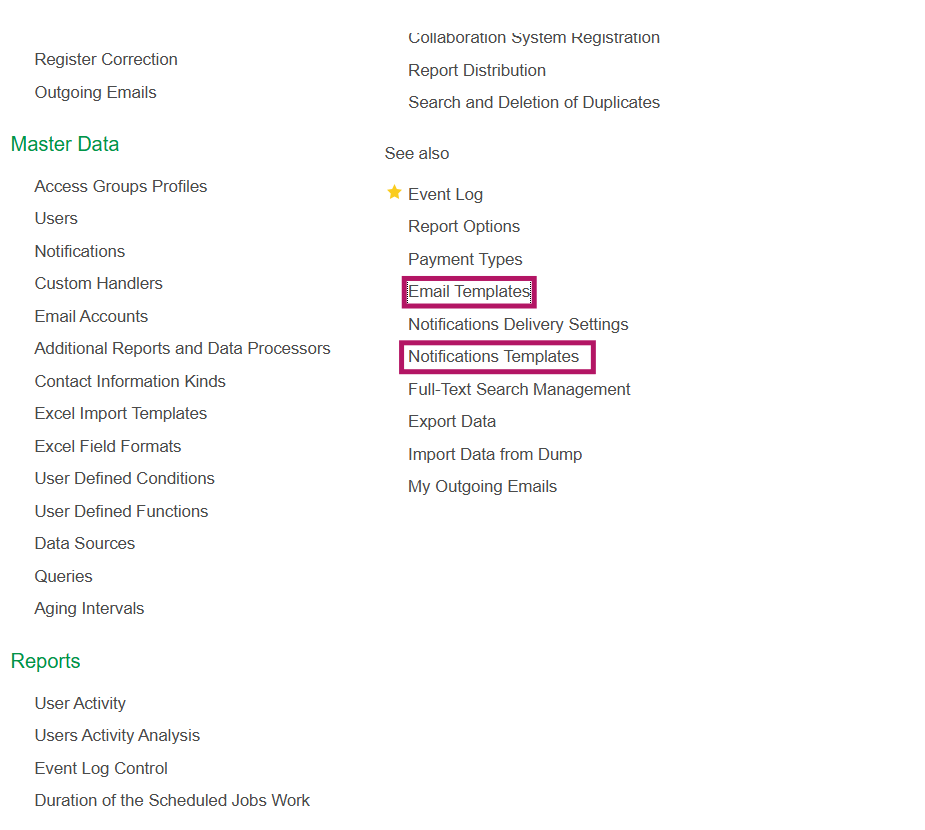The height and width of the screenshot is (830, 925).
Task: Go to Excel Import Templates
Action: click(121, 414)
